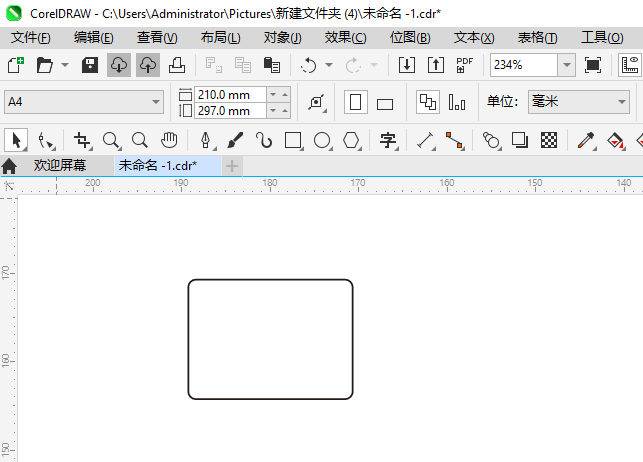Switch to the 欢迎屏幕 tab
This screenshot has height=462, width=643.
click(60, 166)
